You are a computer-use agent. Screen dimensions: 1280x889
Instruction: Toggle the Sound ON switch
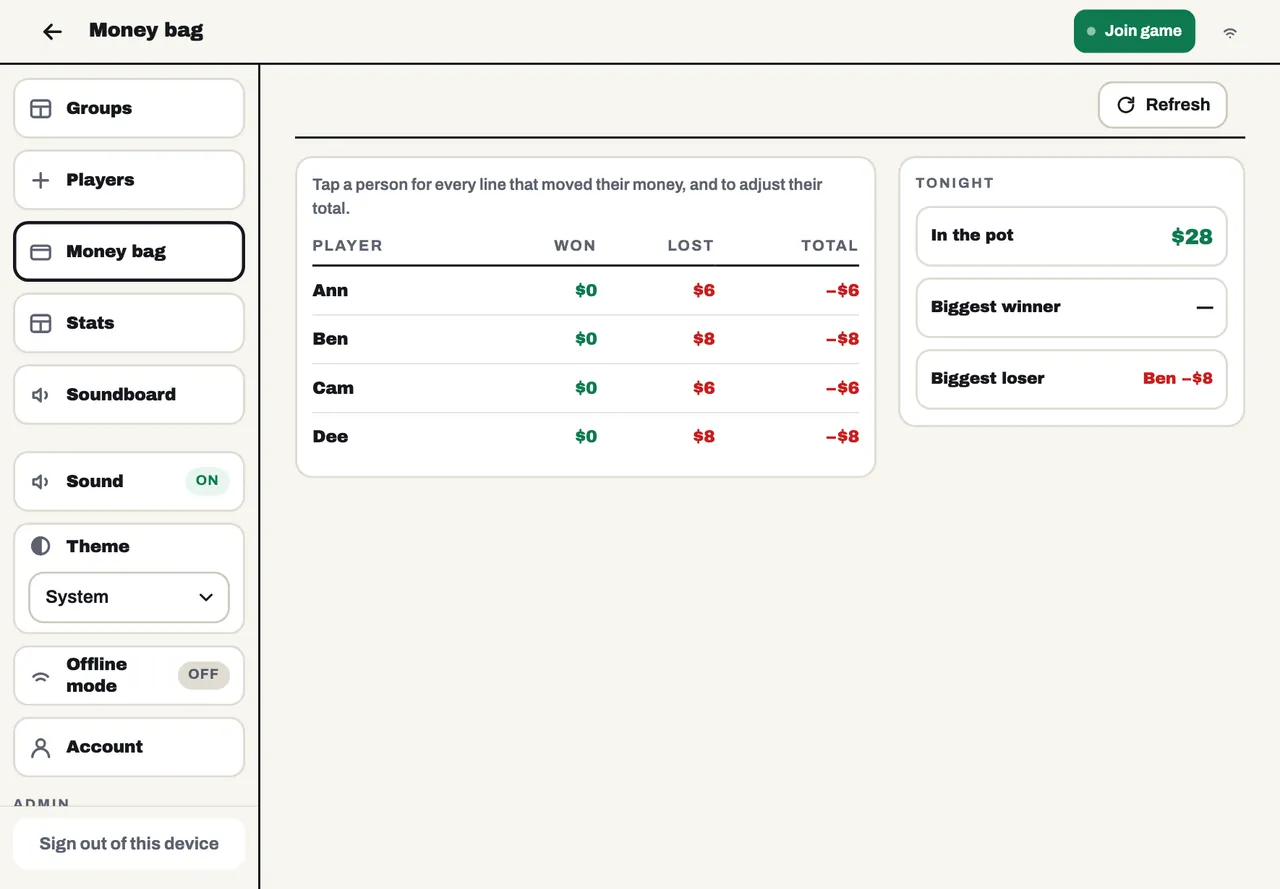(207, 481)
